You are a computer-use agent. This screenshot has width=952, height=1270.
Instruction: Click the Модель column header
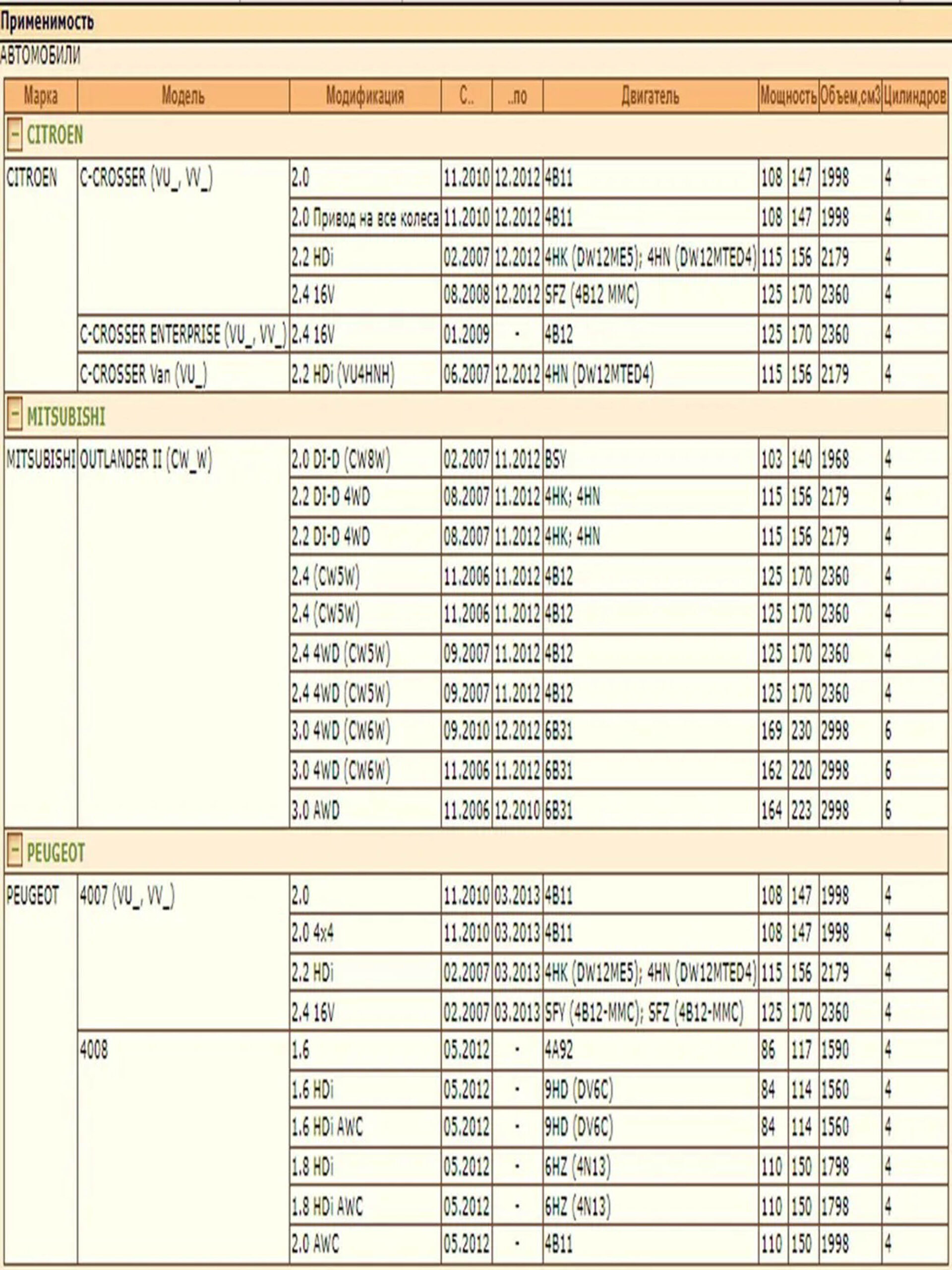pos(183,96)
